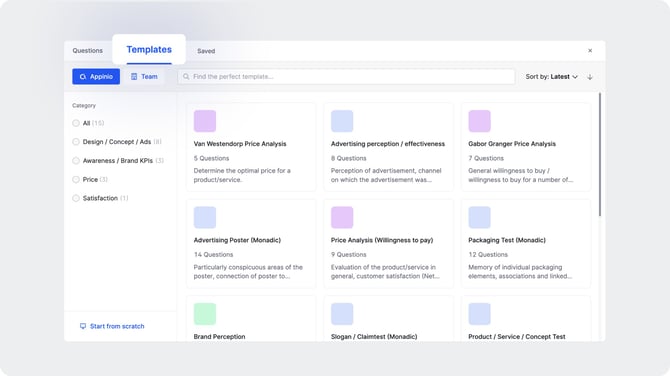Click 'Particularly conspicuous areas' description

248,272
